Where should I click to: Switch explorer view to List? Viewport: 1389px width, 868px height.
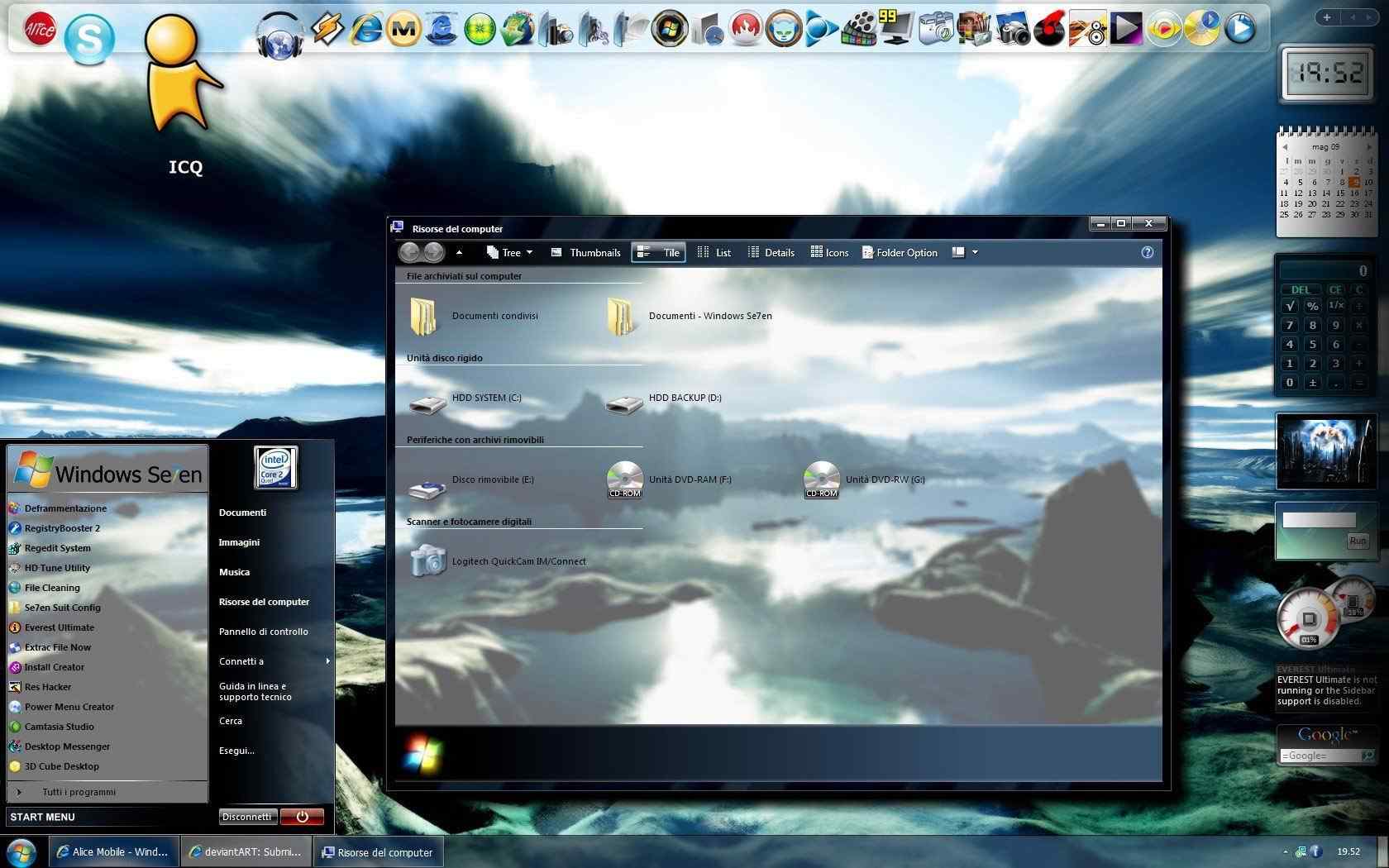point(714,252)
